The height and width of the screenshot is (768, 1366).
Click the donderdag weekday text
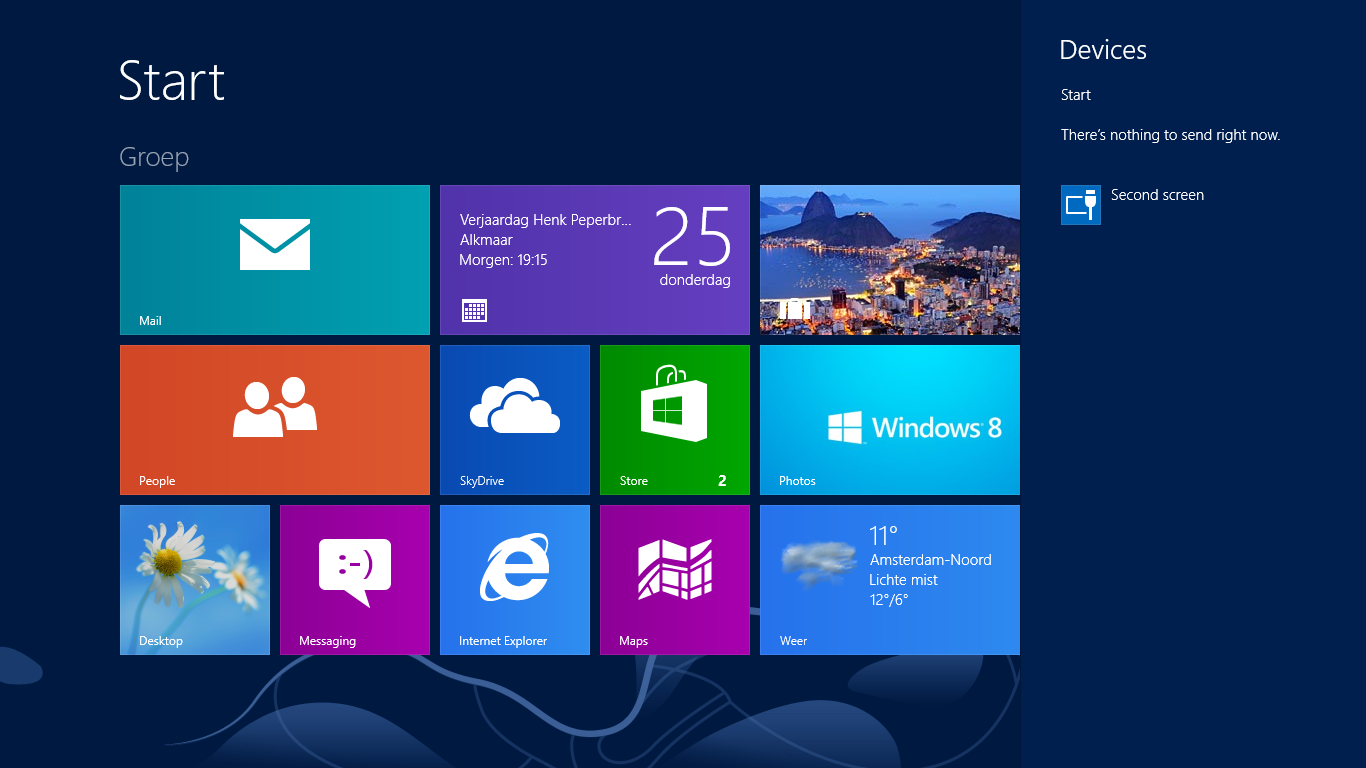[x=695, y=281]
